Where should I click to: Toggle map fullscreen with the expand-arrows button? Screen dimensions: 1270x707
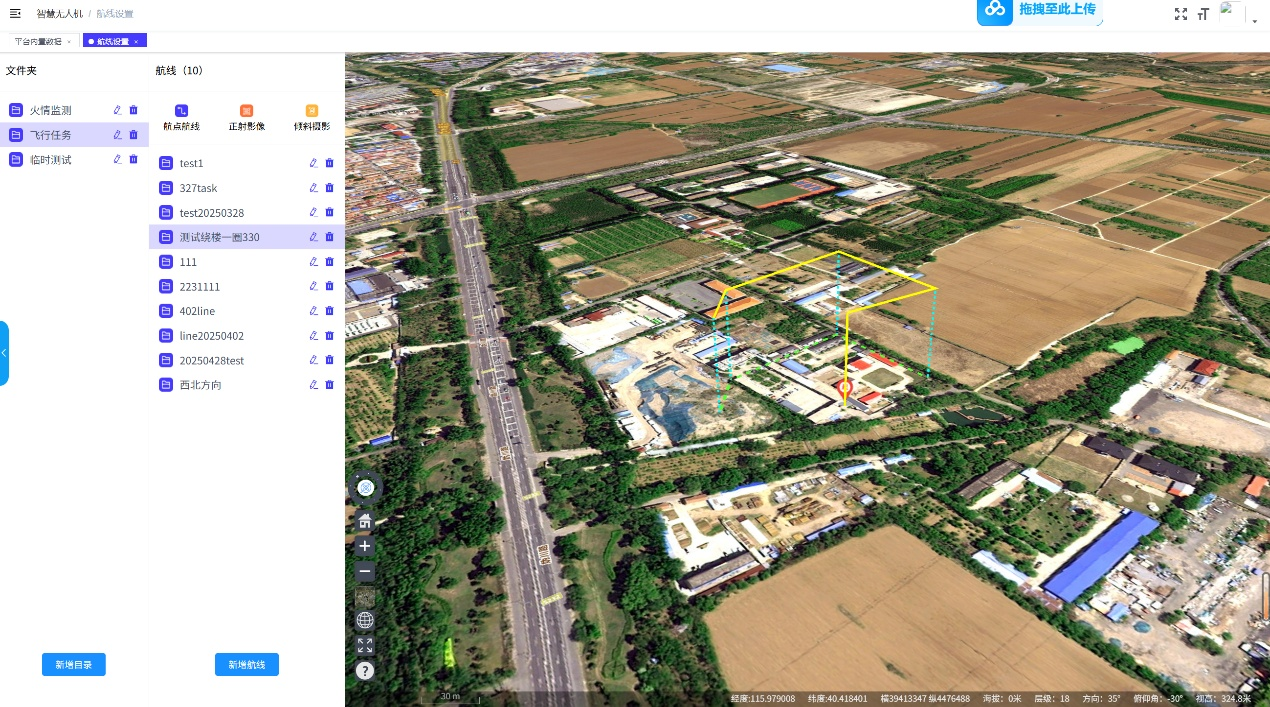coord(365,646)
